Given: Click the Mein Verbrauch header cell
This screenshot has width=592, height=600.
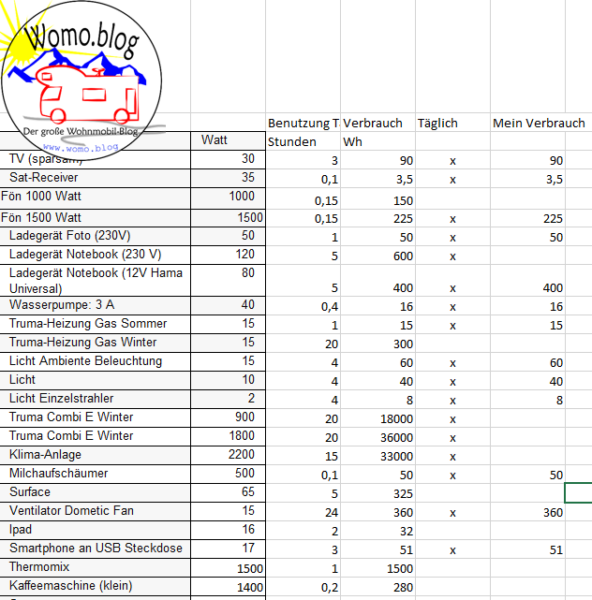Looking at the screenshot, I should point(528,123).
